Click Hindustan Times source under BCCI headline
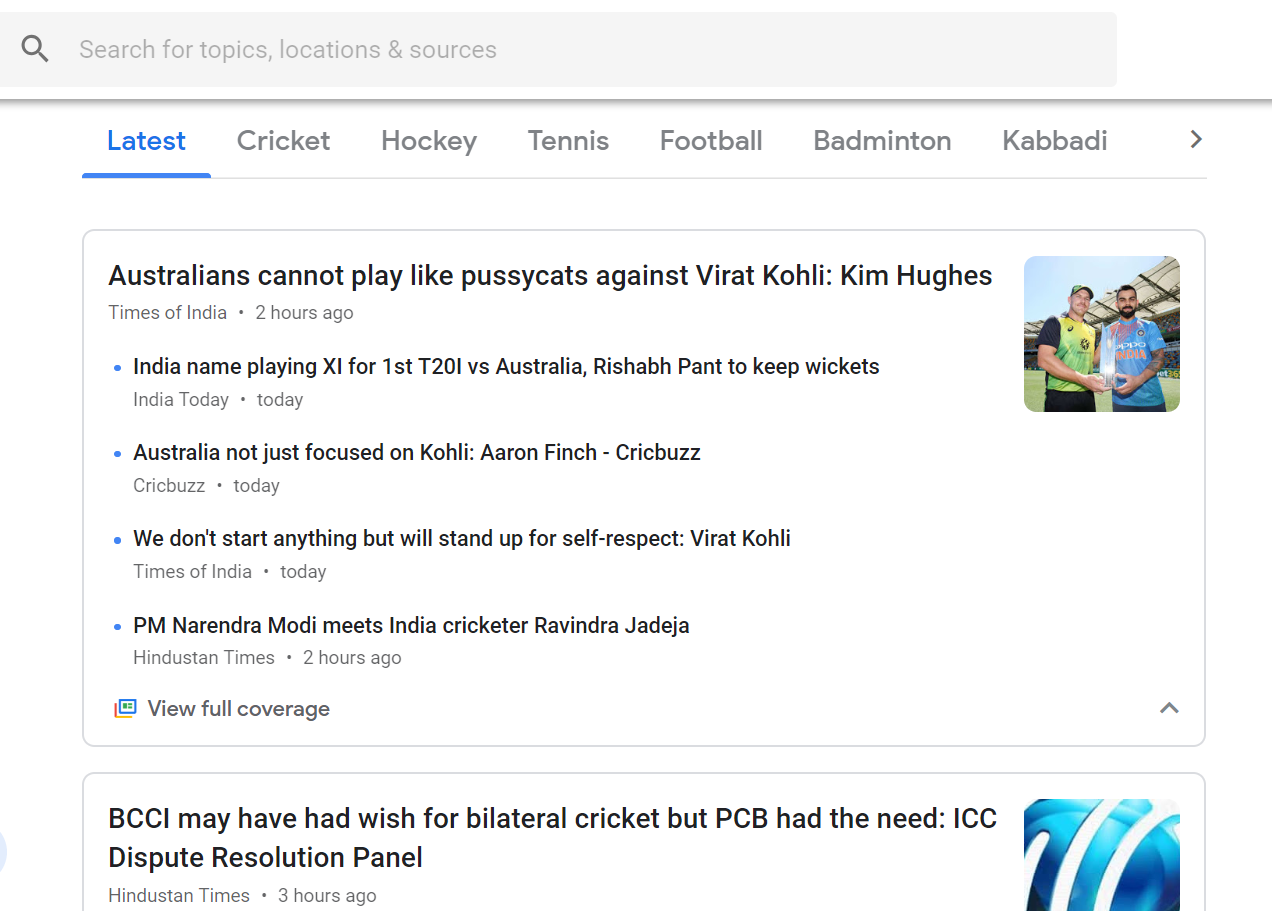 click(179, 896)
